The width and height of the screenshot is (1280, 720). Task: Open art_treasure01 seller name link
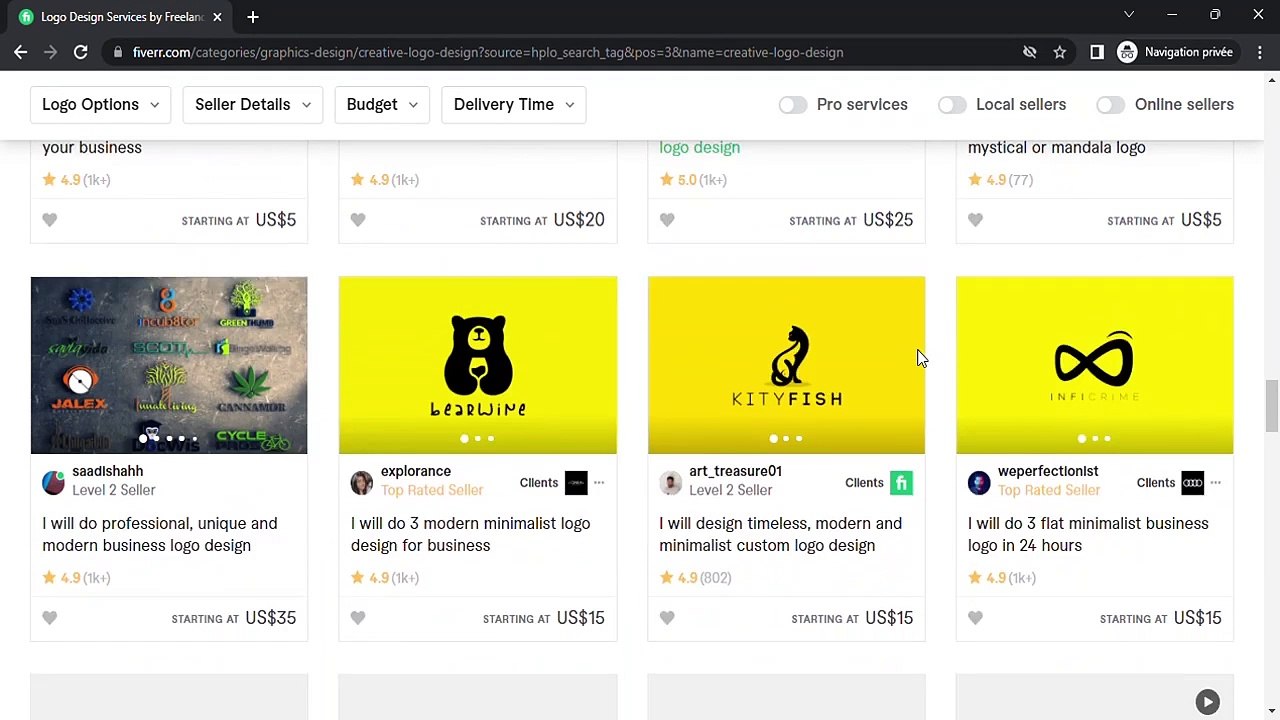coord(735,471)
